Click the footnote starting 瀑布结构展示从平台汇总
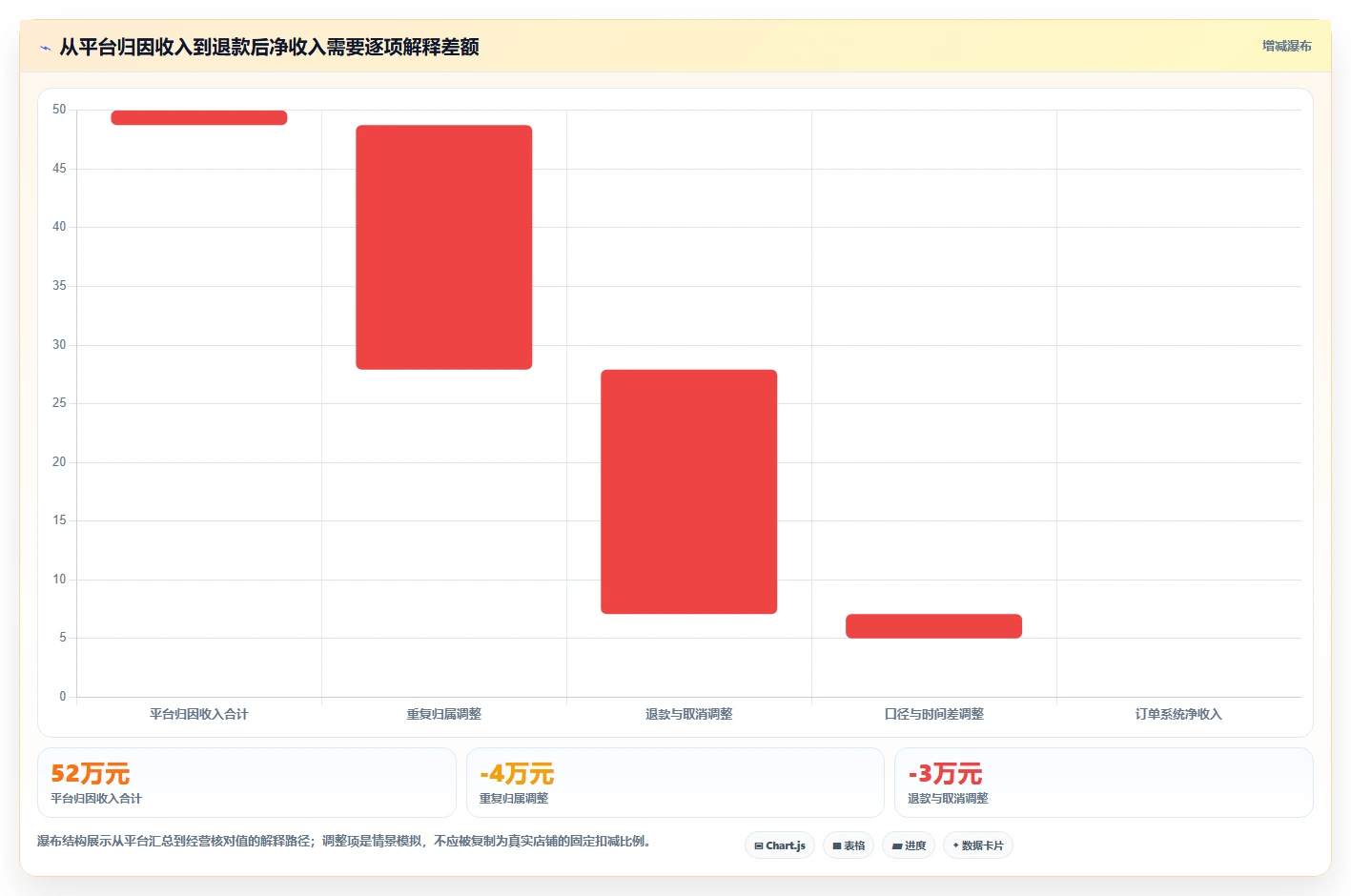This screenshot has height=896, width=1351. [x=344, y=841]
